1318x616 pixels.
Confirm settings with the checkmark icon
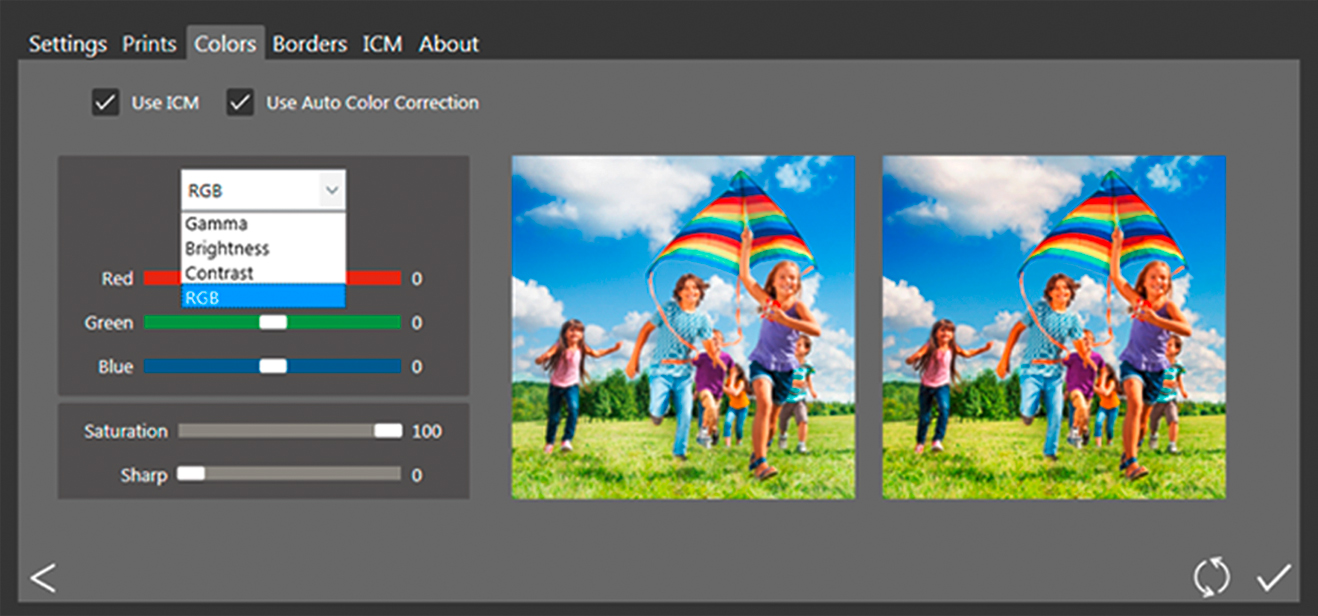1274,578
